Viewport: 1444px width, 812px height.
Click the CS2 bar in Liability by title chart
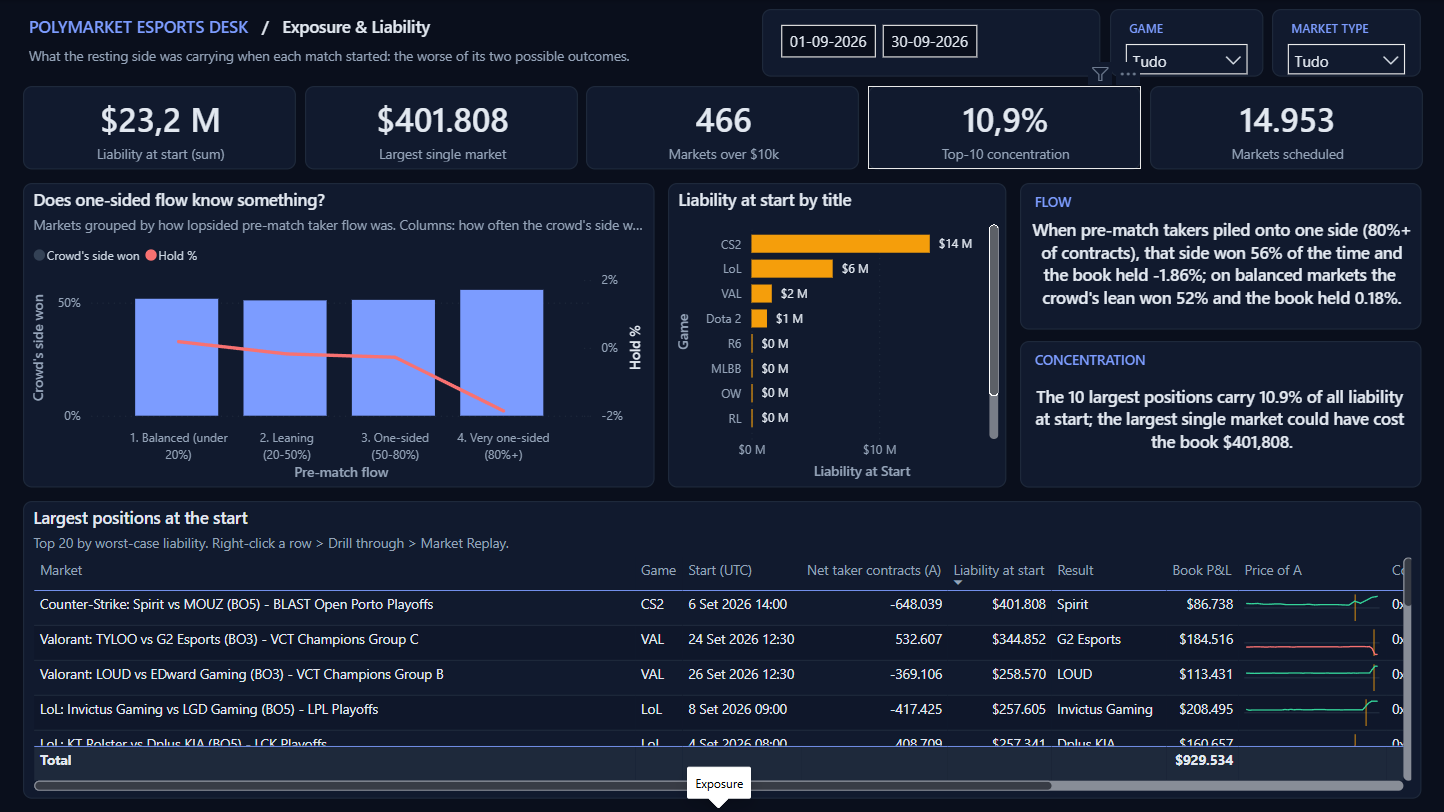click(x=841, y=244)
